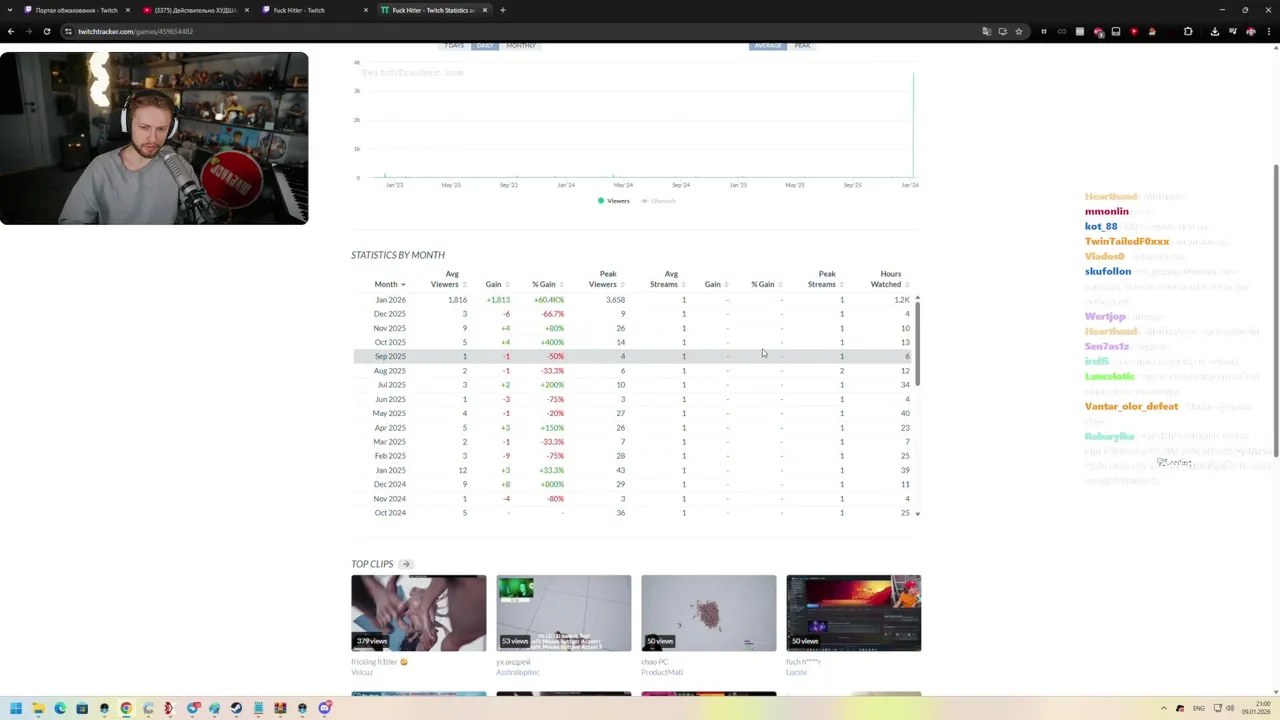Select the 'Dec 2024' table row

(x=634, y=484)
